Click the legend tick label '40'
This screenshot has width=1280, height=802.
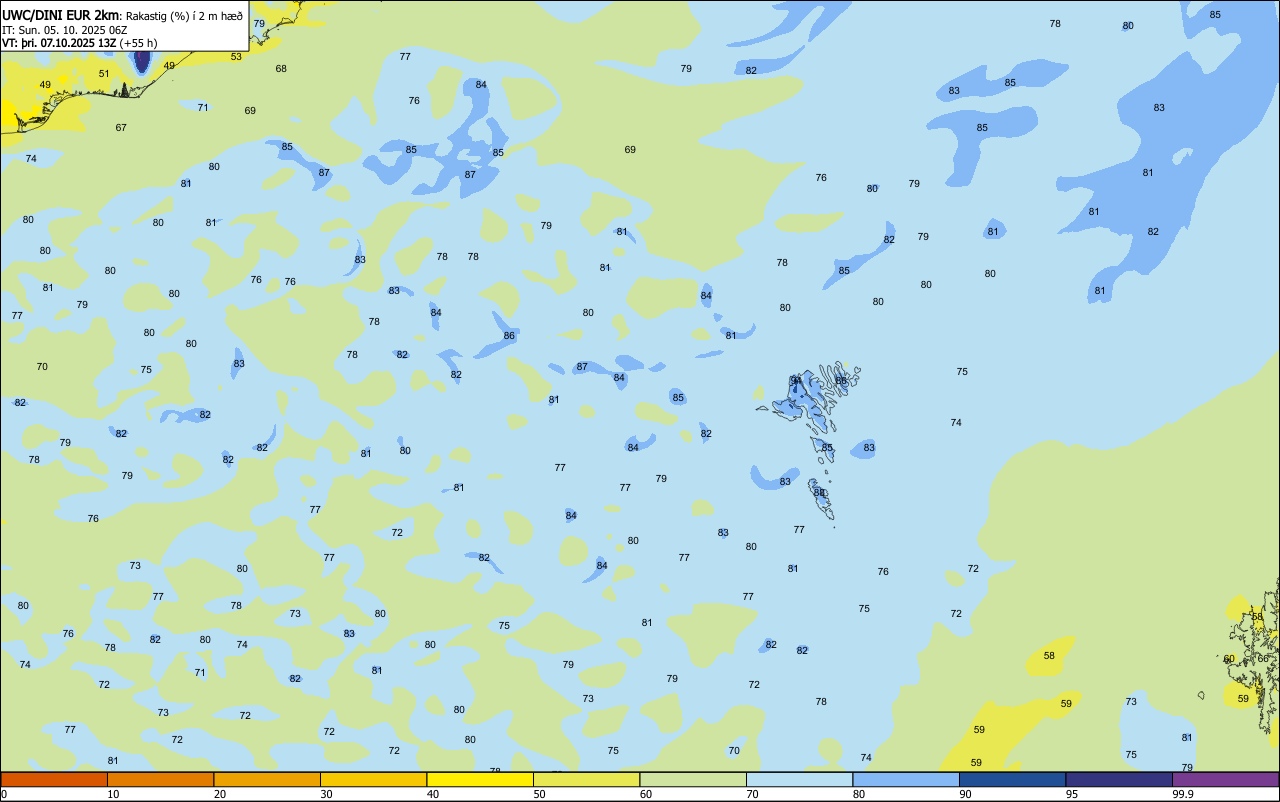pos(433,794)
